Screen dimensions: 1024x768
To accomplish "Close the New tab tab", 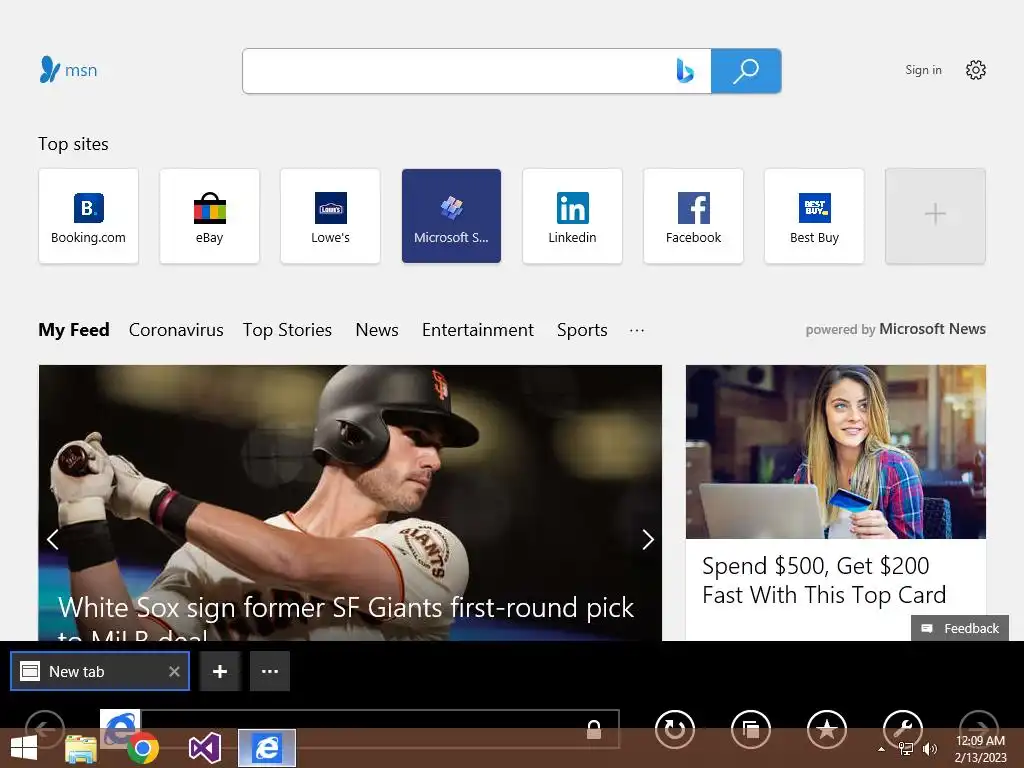I will tap(174, 671).
